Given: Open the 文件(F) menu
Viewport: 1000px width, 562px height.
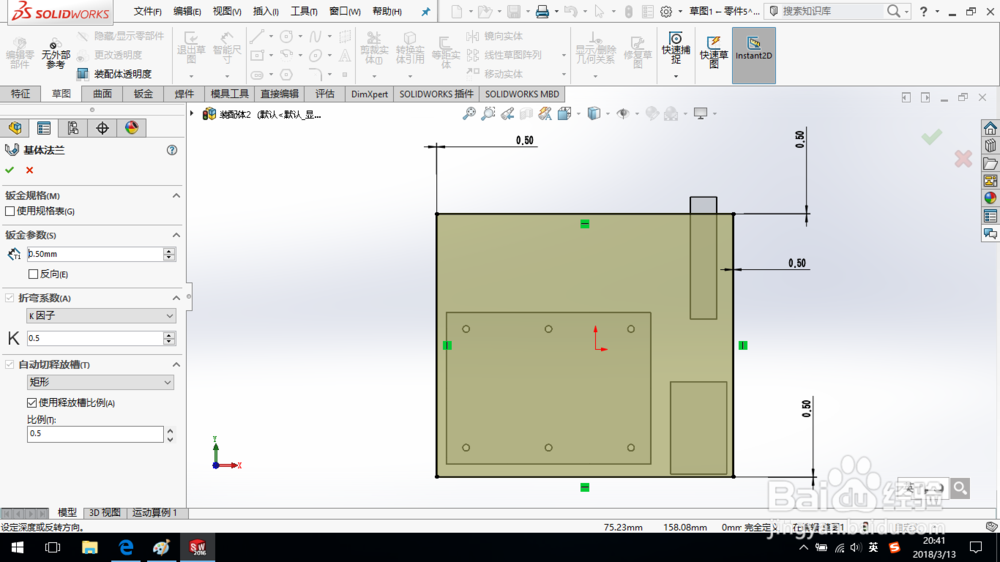Looking at the screenshot, I should pyautogui.click(x=147, y=11).
